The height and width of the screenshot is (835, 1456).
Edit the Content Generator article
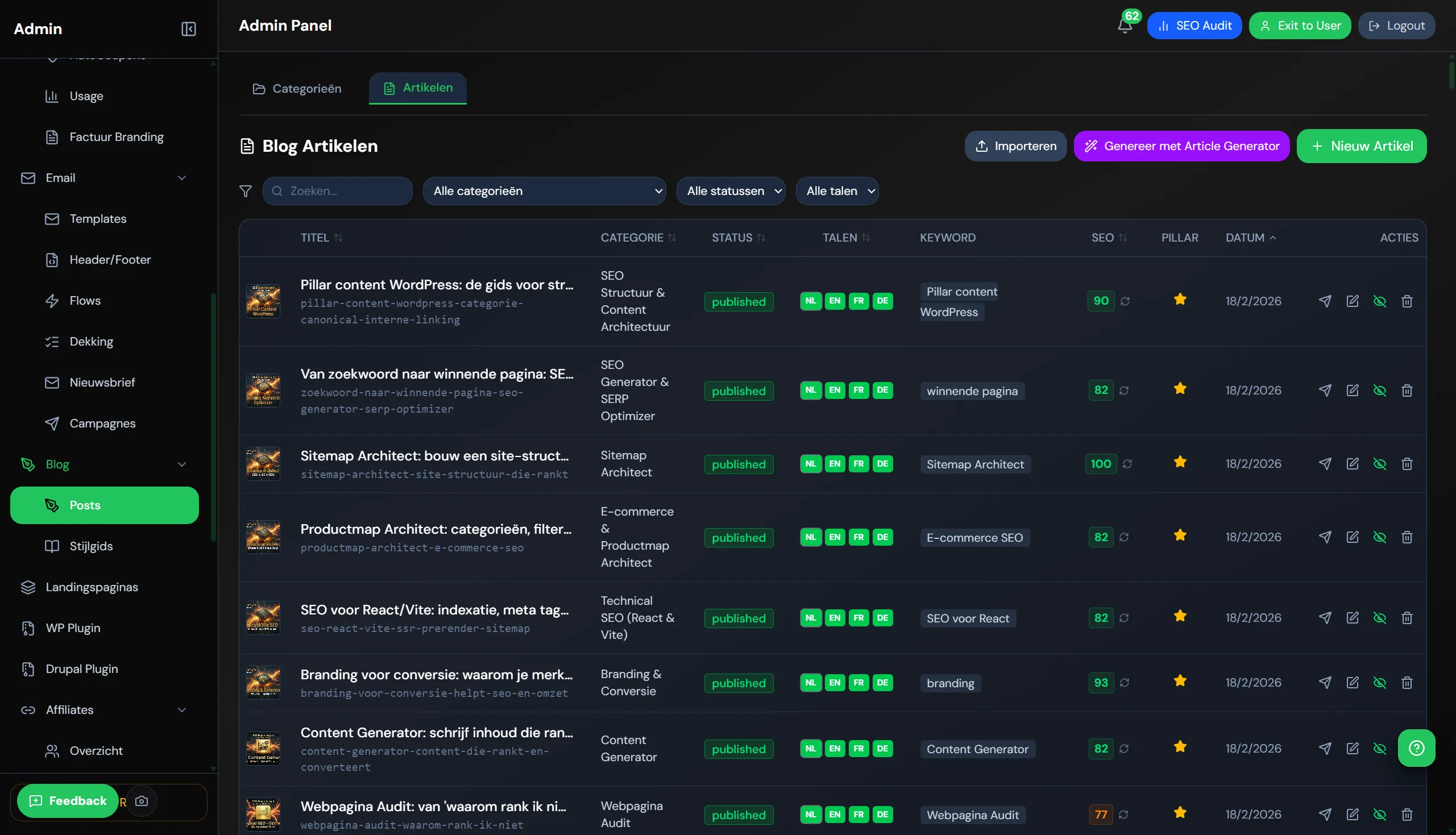click(1352, 749)
